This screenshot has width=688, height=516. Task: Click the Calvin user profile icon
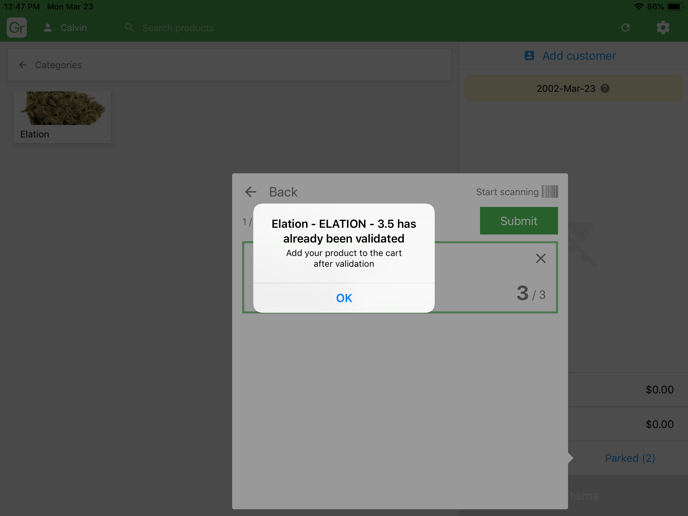47,28
